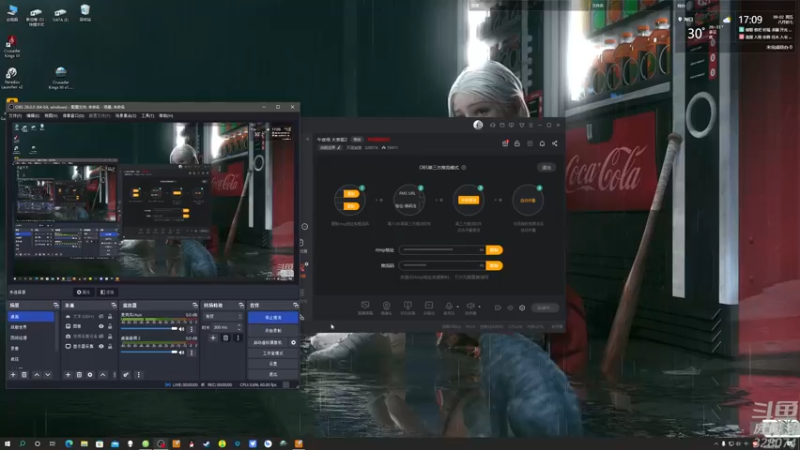
Task: Adjust Mic/Aux volume slider in Audio Mixer
Action: click(149, 329)
